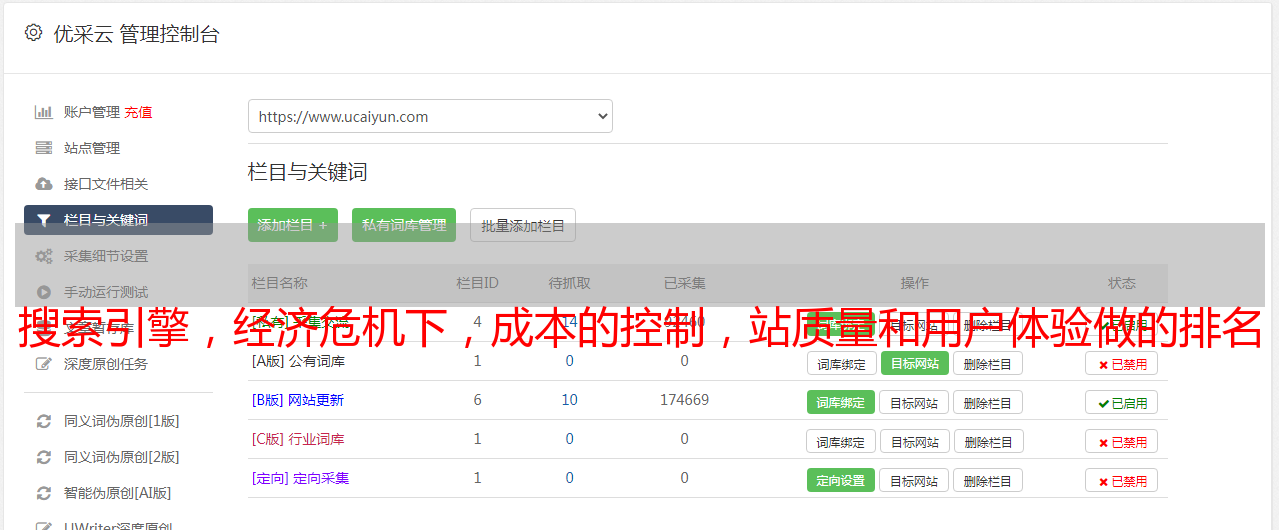This screenshot has height=530, width=1279.
Task: Click the gear icon beside 优采云 管理控制台
Action: [33, 33]
